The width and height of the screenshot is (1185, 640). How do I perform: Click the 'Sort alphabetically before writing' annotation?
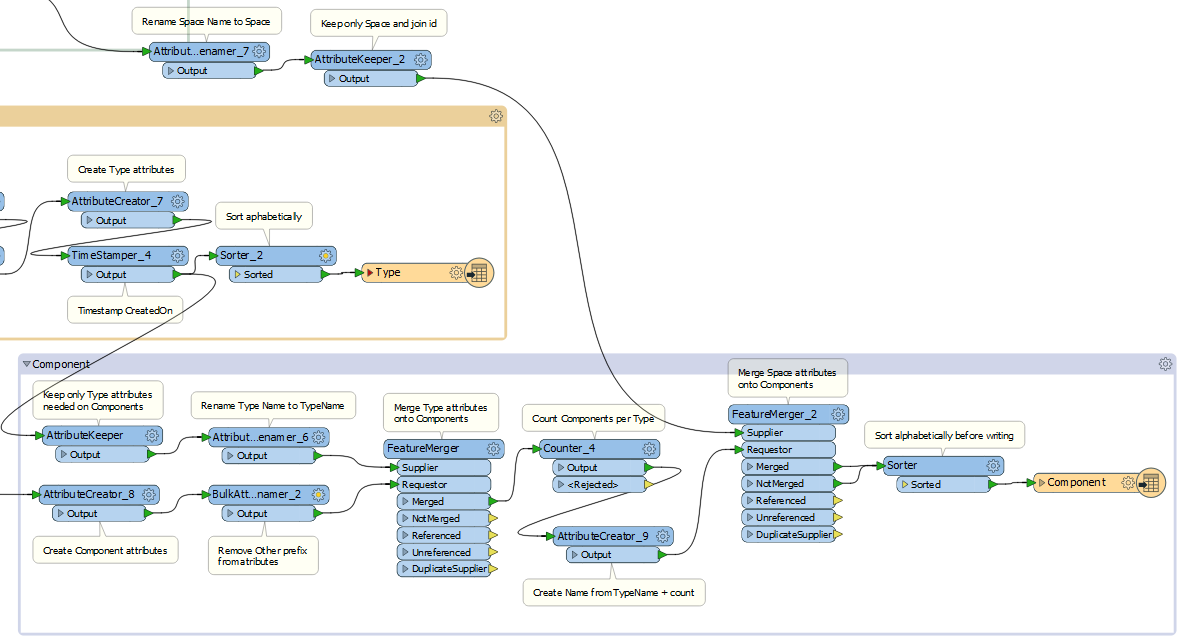[x=944, y=434]
